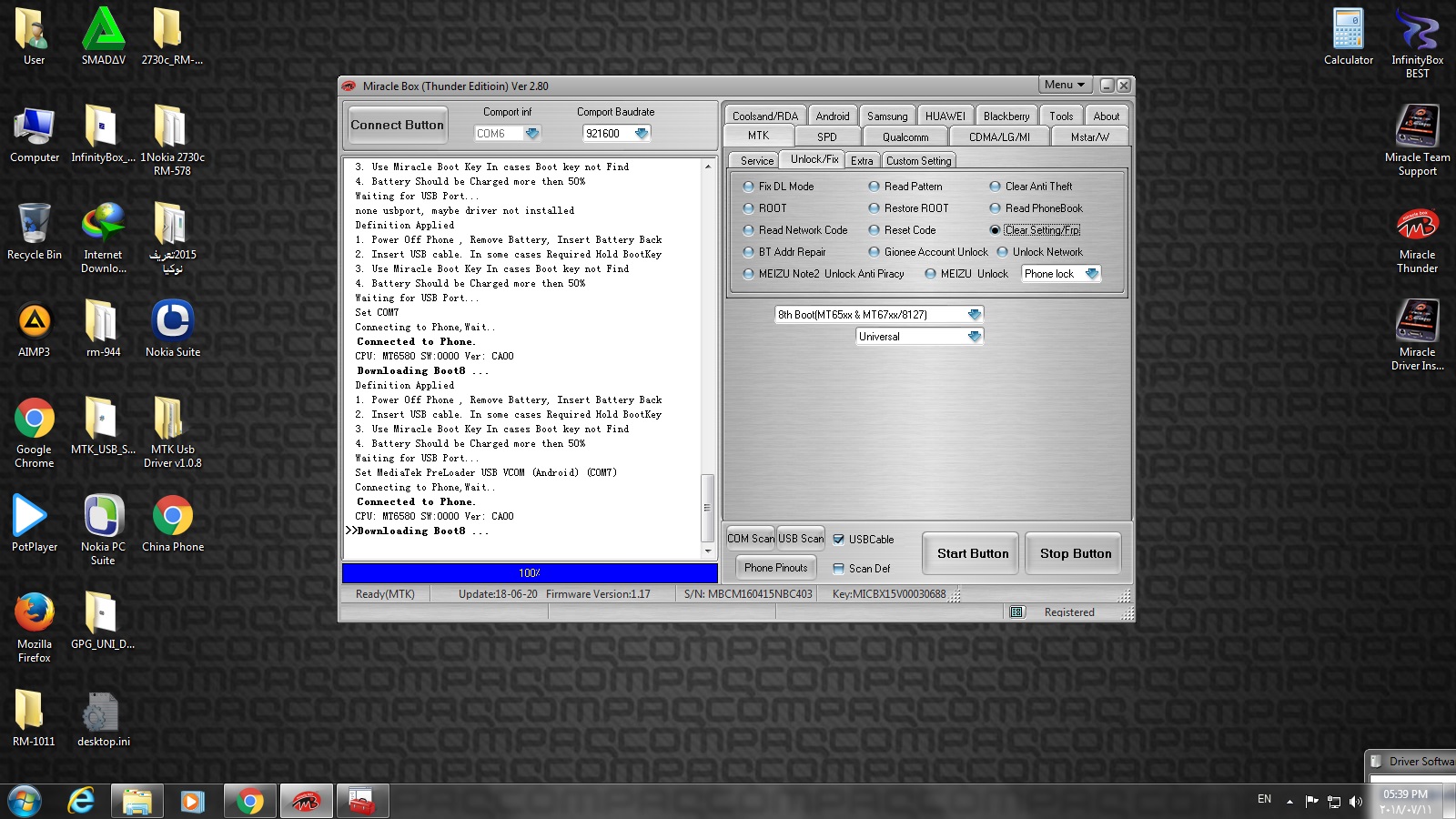Viewport: 1456px width, 819px height.
Task: Switch to Miracle Box taskbar button
Action: tap(306, 801)
